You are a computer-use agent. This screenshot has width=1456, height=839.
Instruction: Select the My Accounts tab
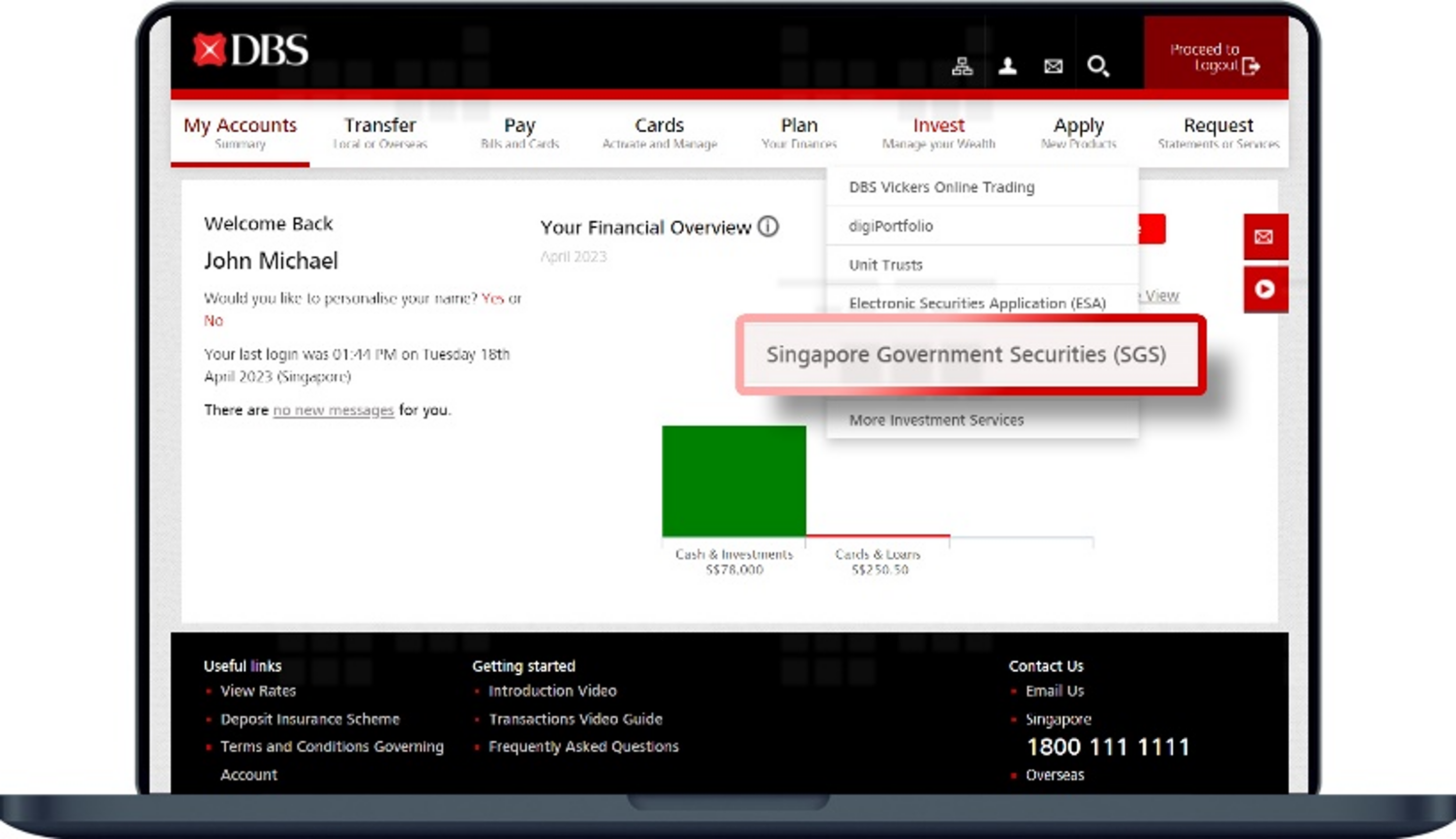[x=240, y=133]
